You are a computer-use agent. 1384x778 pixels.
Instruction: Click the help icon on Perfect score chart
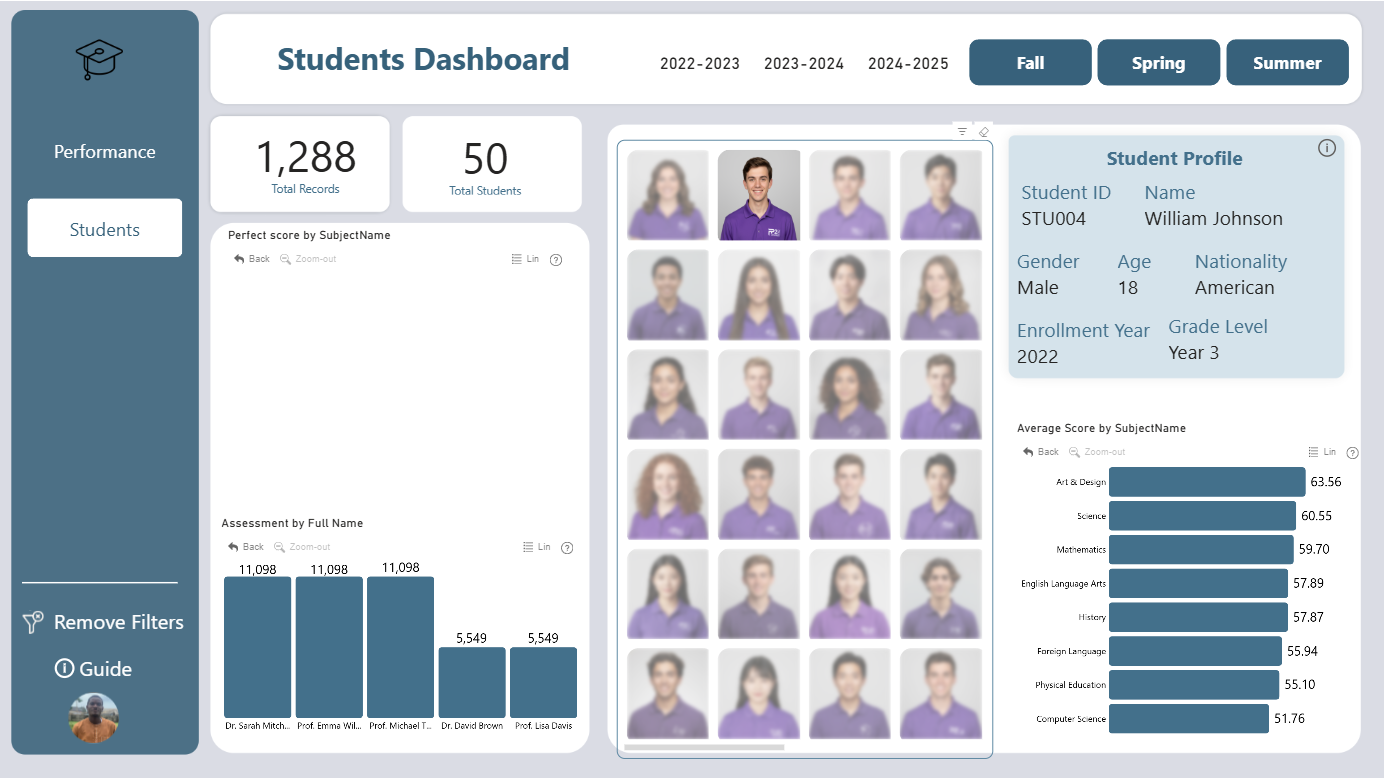tap(556, 260)
